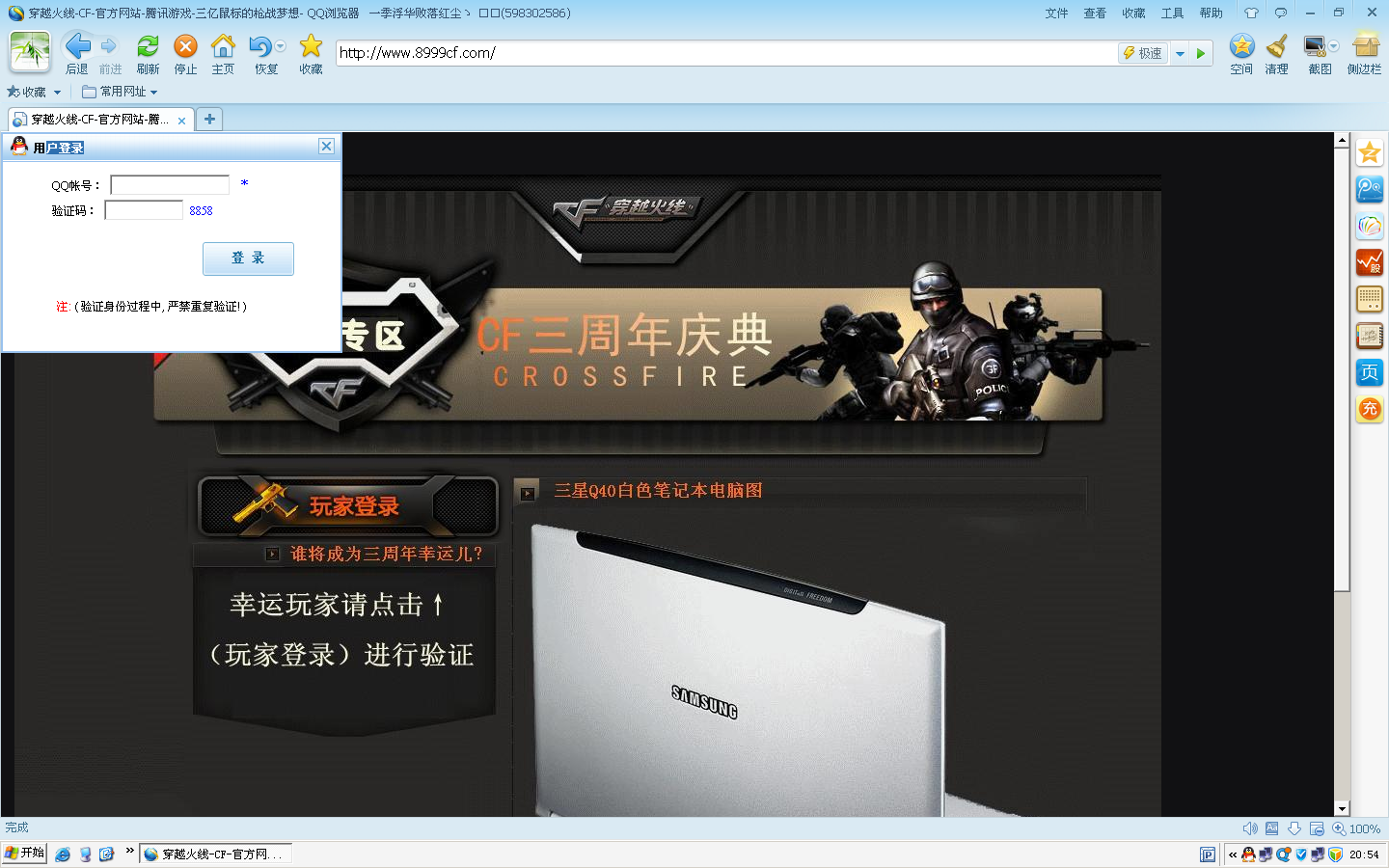
Task: Open a new tab with plus button
Action: pos(209,119)
